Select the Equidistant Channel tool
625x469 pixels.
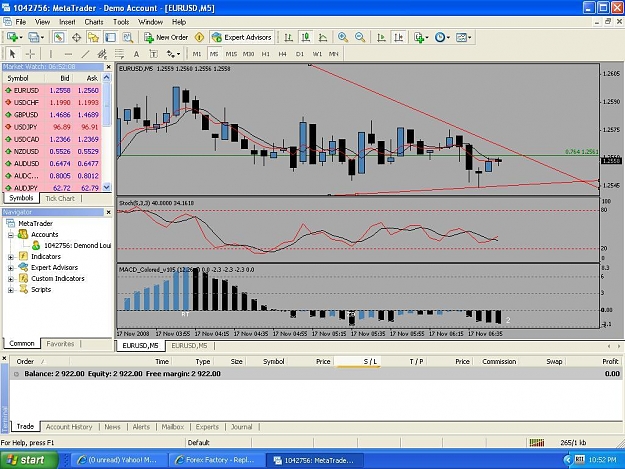[102, 54]
